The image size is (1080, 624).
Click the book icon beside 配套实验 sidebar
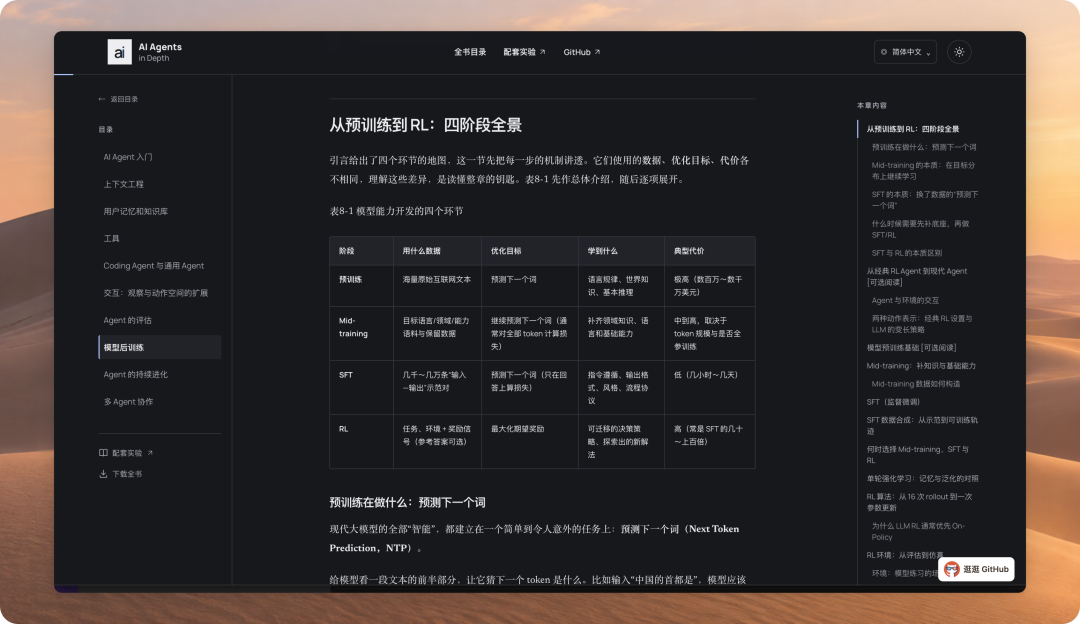(103, 453)
